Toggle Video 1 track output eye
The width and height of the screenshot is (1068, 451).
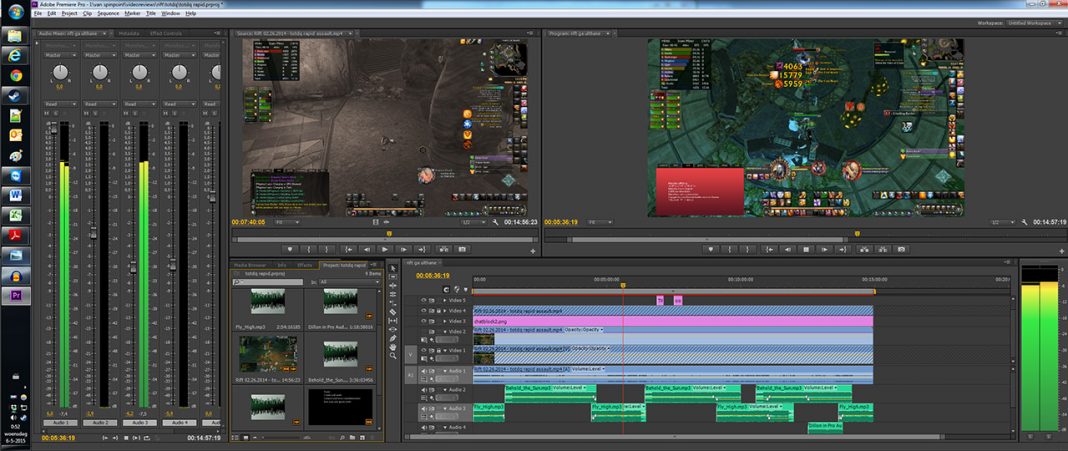point(424,349)
